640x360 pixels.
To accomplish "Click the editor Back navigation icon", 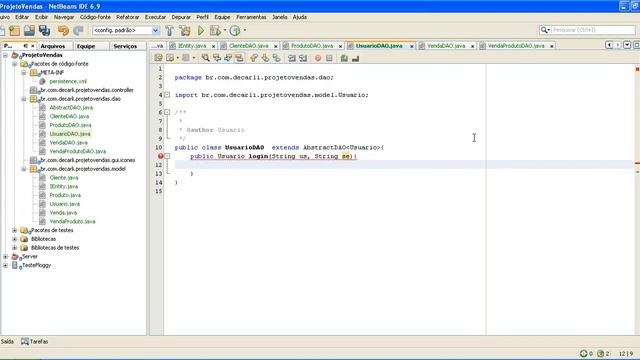I will pos(170,58).
